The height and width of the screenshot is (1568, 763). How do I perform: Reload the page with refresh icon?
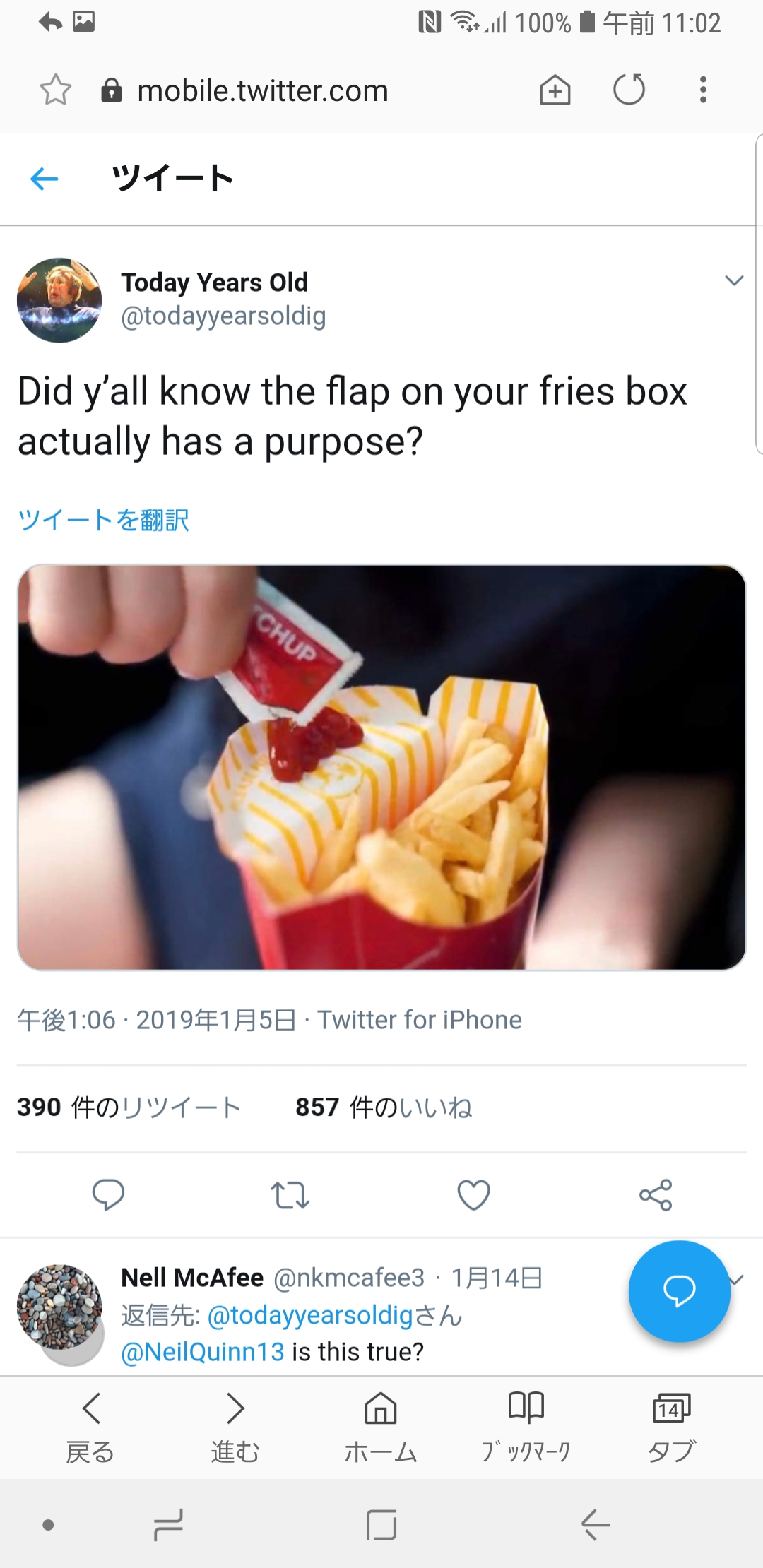(629, 90)
